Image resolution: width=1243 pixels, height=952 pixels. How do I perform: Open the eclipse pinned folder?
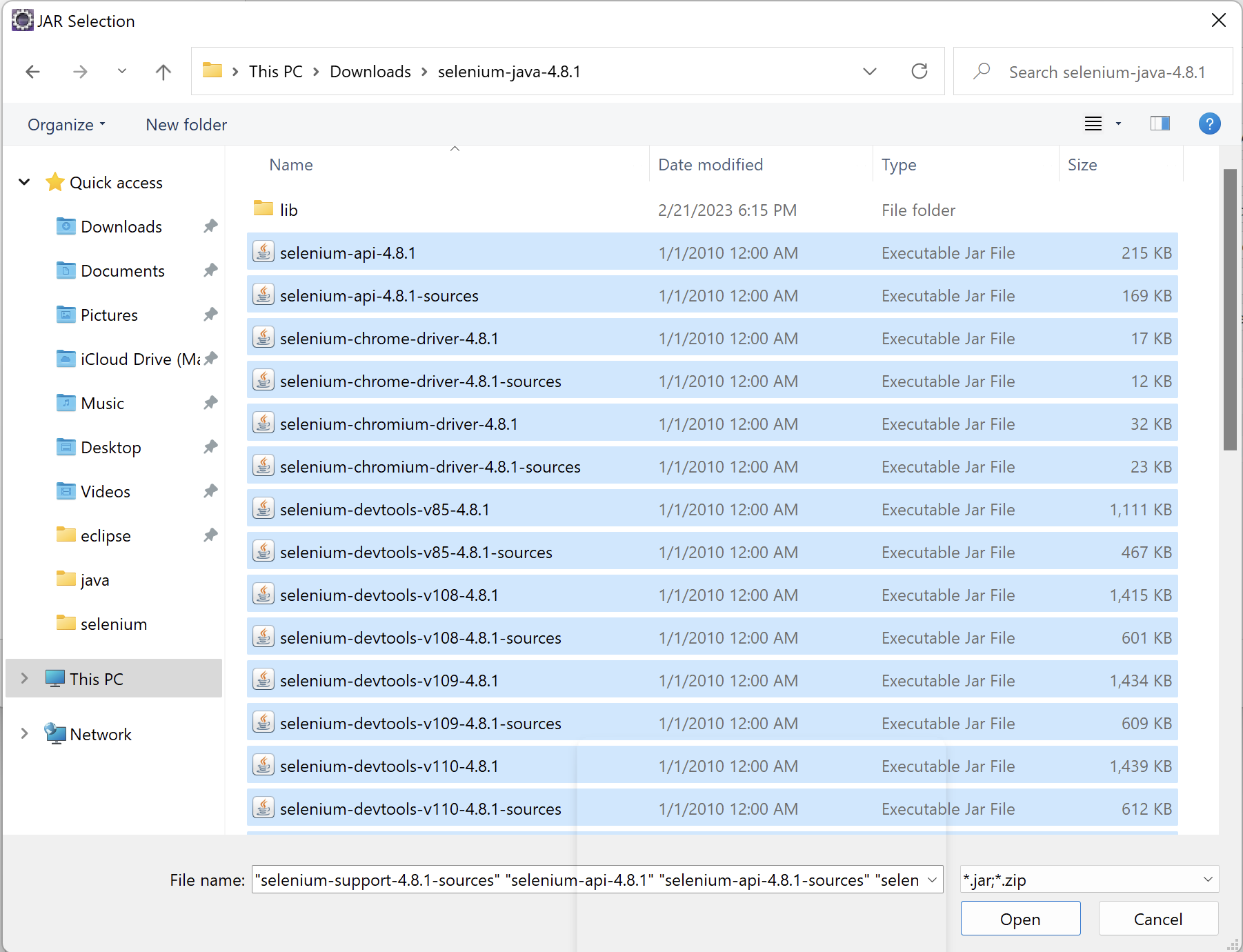105,536
